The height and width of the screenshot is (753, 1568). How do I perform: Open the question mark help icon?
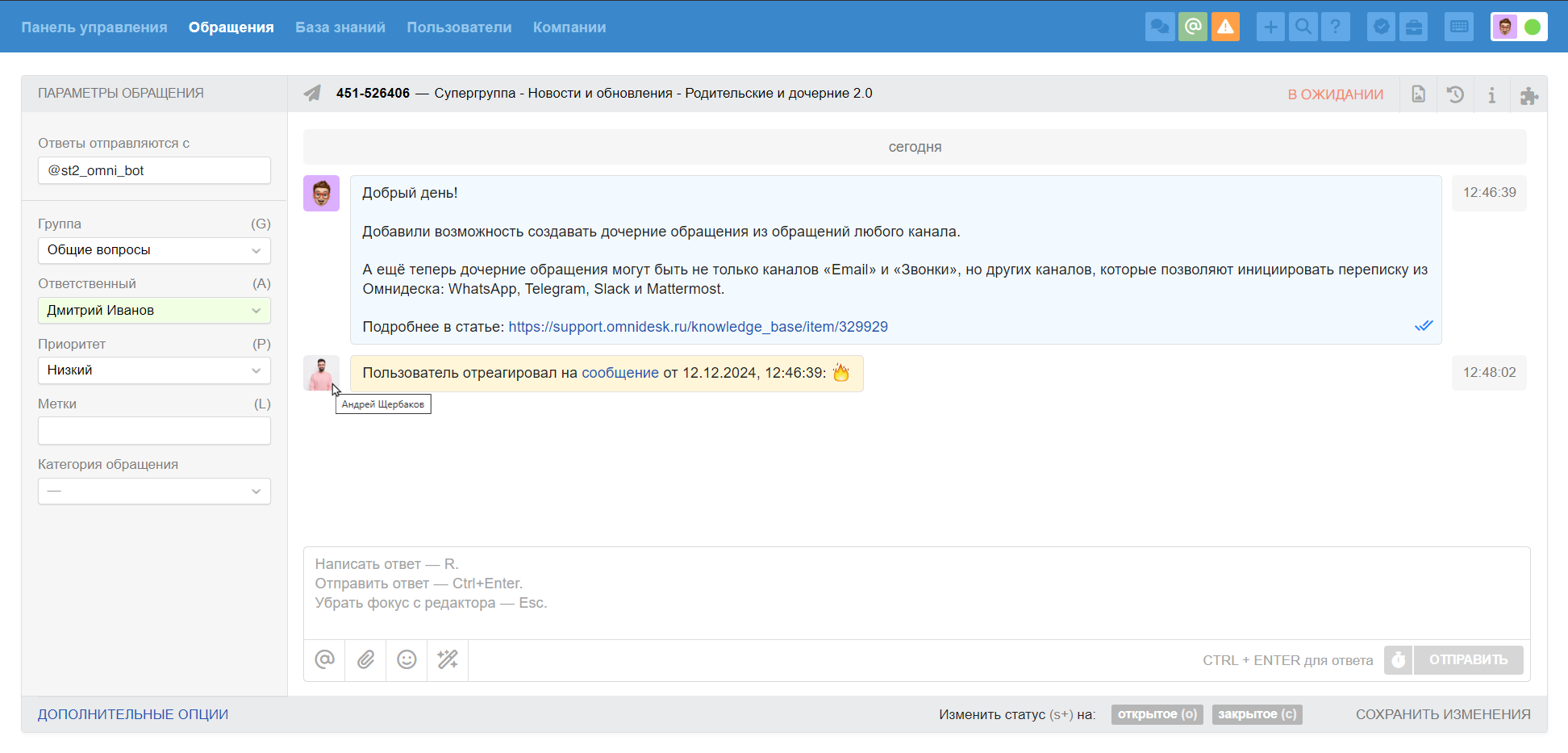(x=1336, y=27)
